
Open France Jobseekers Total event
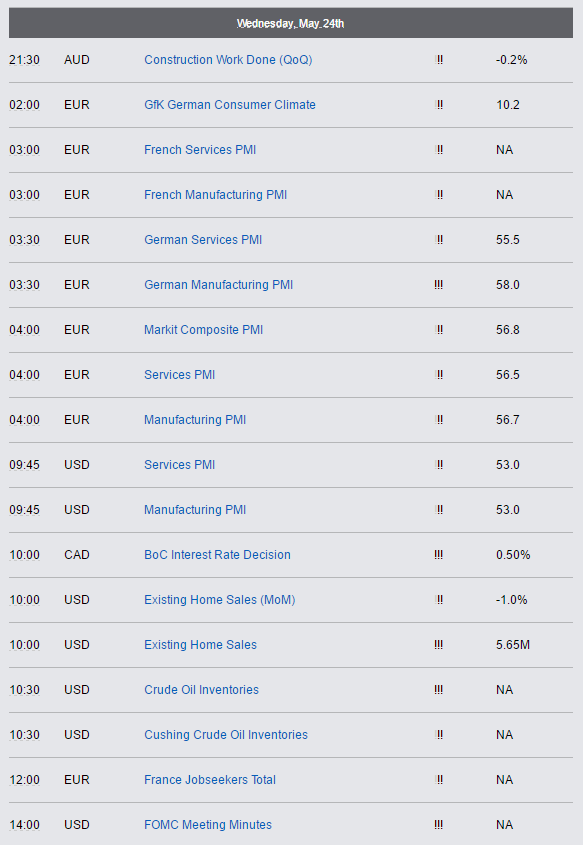[210, 780]
